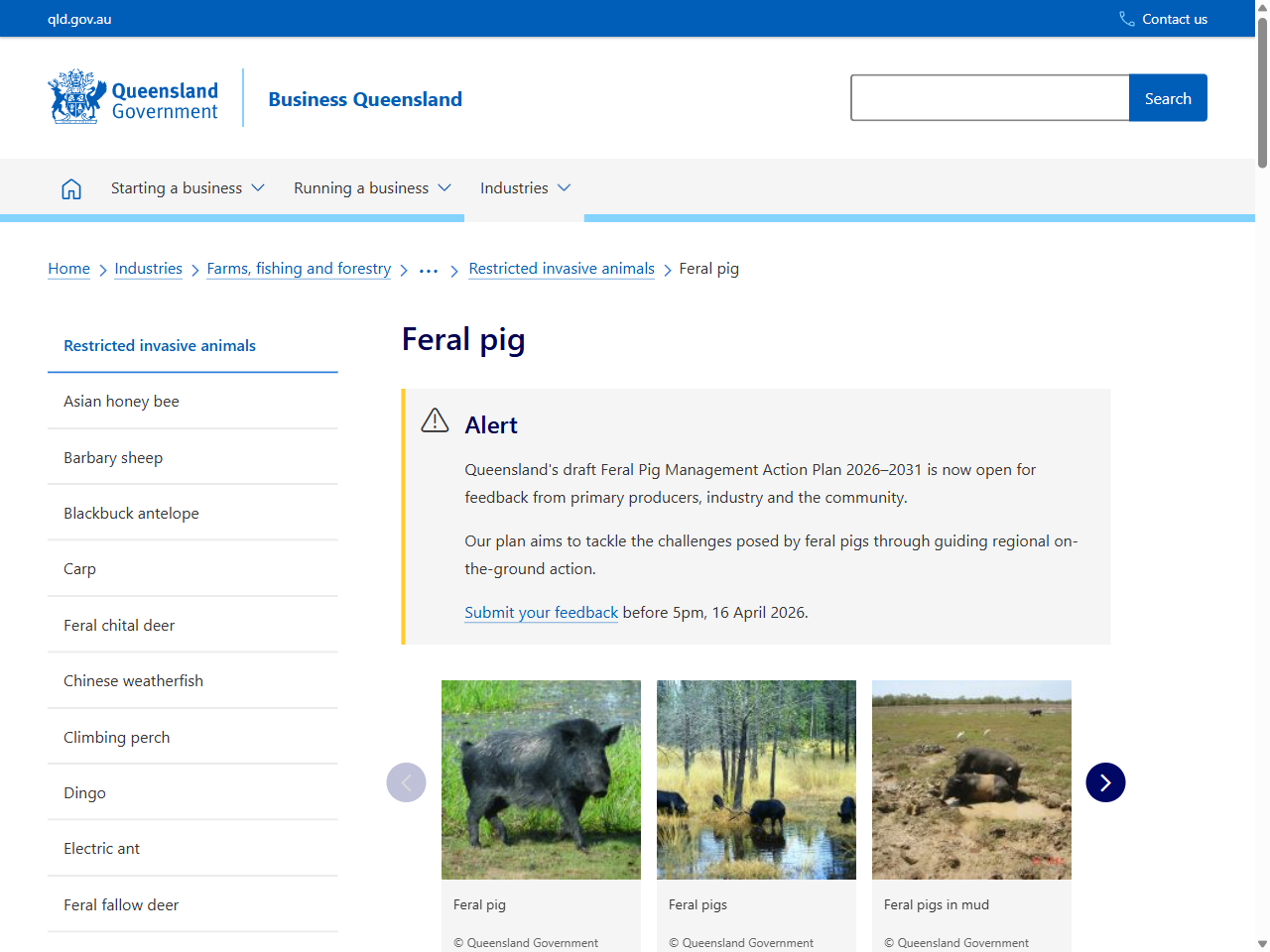
Task: Click the home icon in navigation bar
Action: [x=70, y=187]
